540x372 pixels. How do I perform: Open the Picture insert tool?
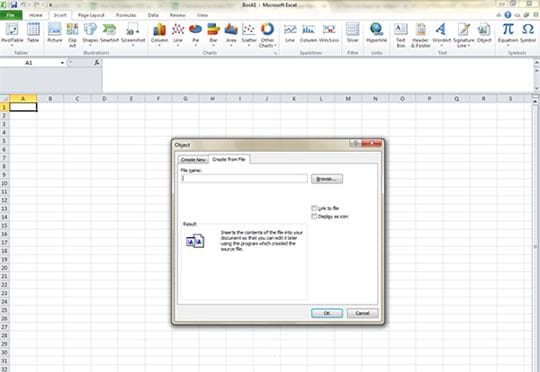54,33
